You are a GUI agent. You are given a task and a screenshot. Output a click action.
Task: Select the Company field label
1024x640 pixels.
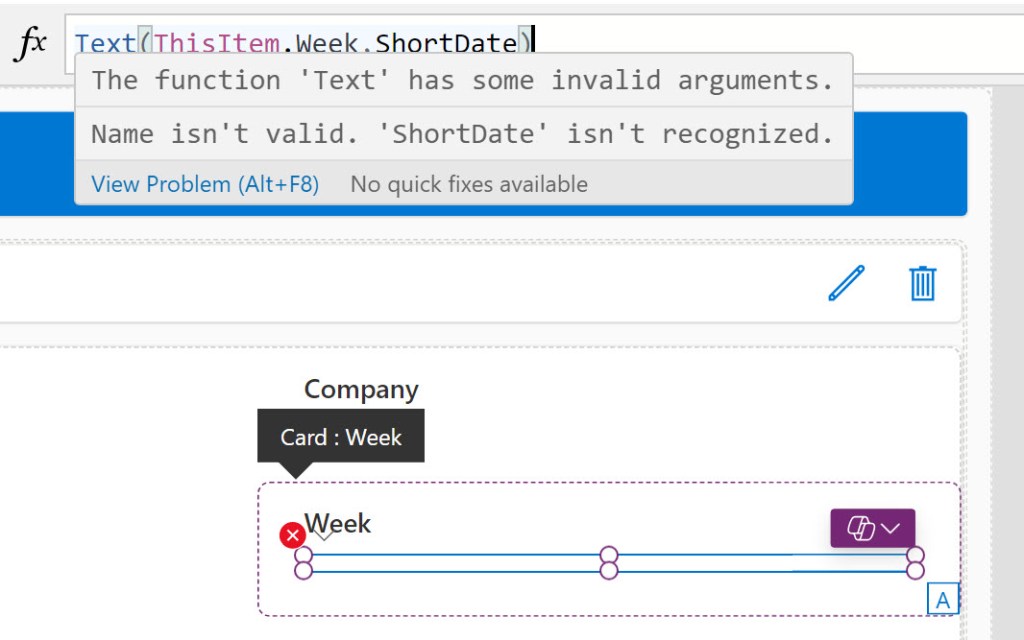point(361,389)
